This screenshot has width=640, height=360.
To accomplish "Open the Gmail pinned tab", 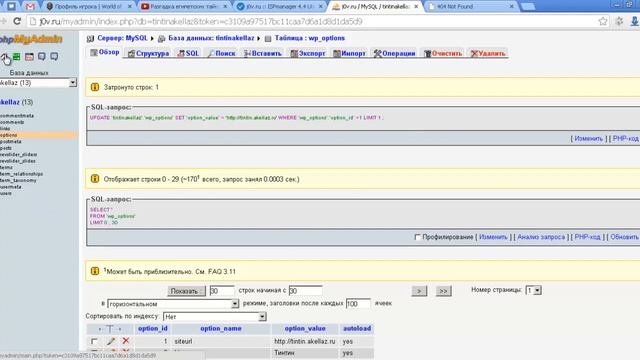I will coord(30,7).
